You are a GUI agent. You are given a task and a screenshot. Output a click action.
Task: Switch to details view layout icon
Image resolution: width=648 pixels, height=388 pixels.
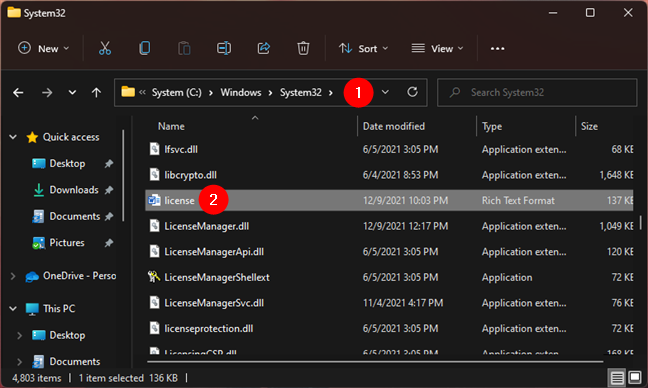(617, 377)
